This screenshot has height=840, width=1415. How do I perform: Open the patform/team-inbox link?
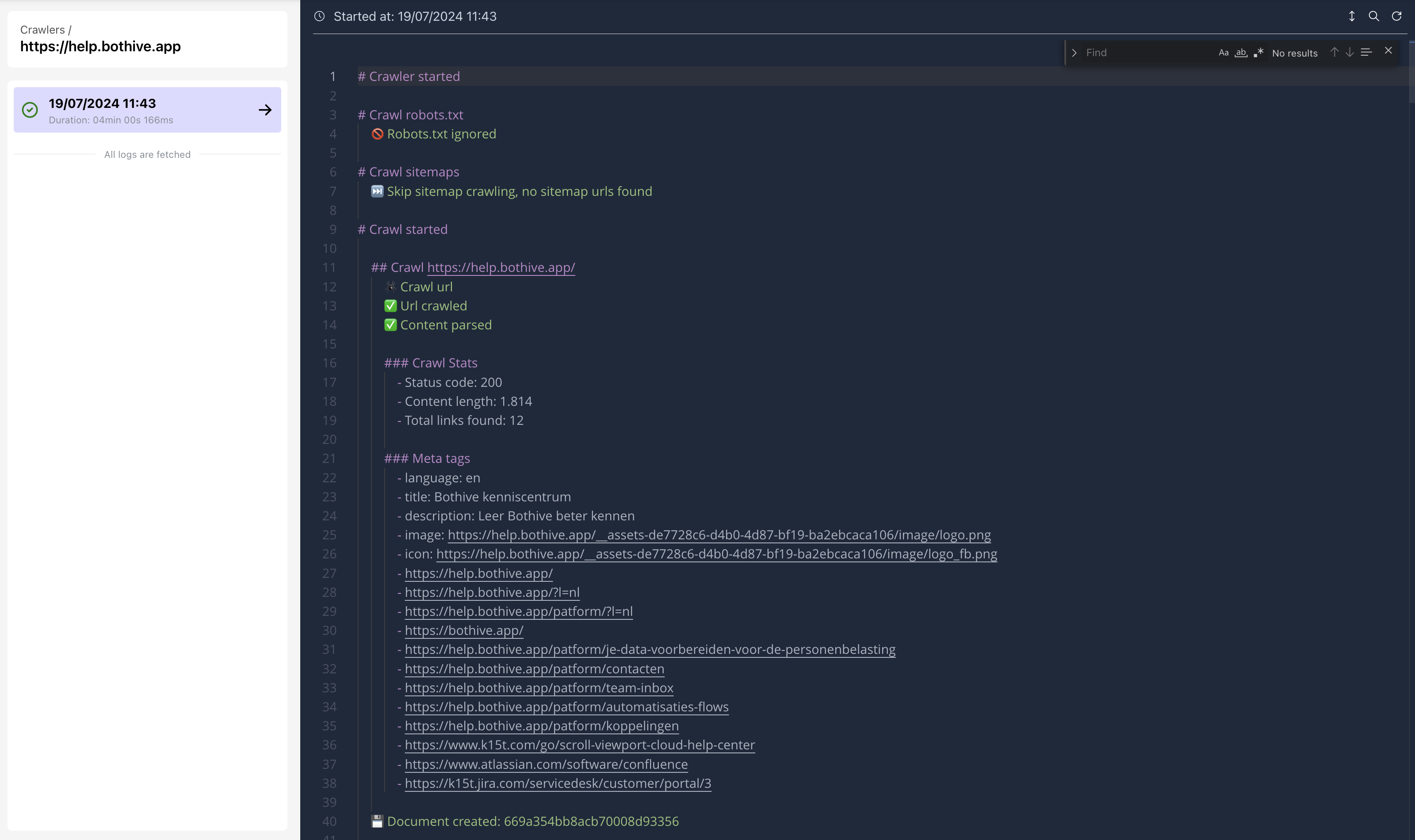[539, 688]
